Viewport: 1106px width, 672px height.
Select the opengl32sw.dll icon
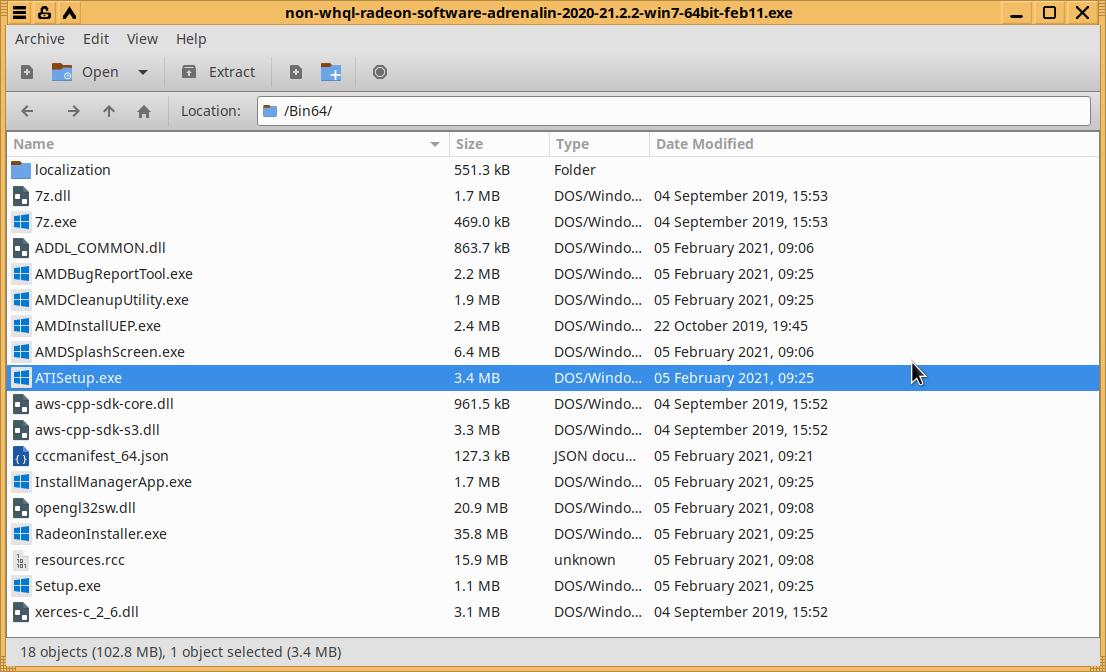coord(21,508)
